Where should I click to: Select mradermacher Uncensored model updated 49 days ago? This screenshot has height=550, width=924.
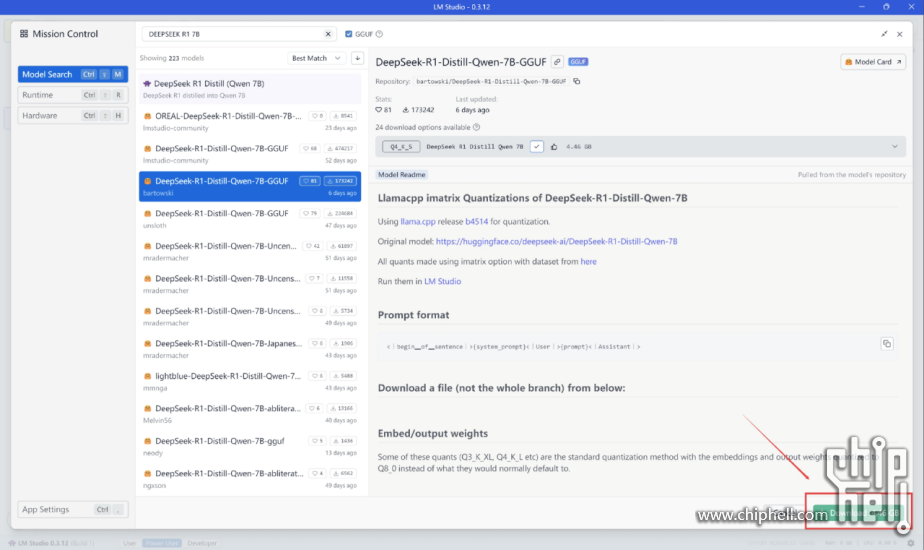pos(250,317)
